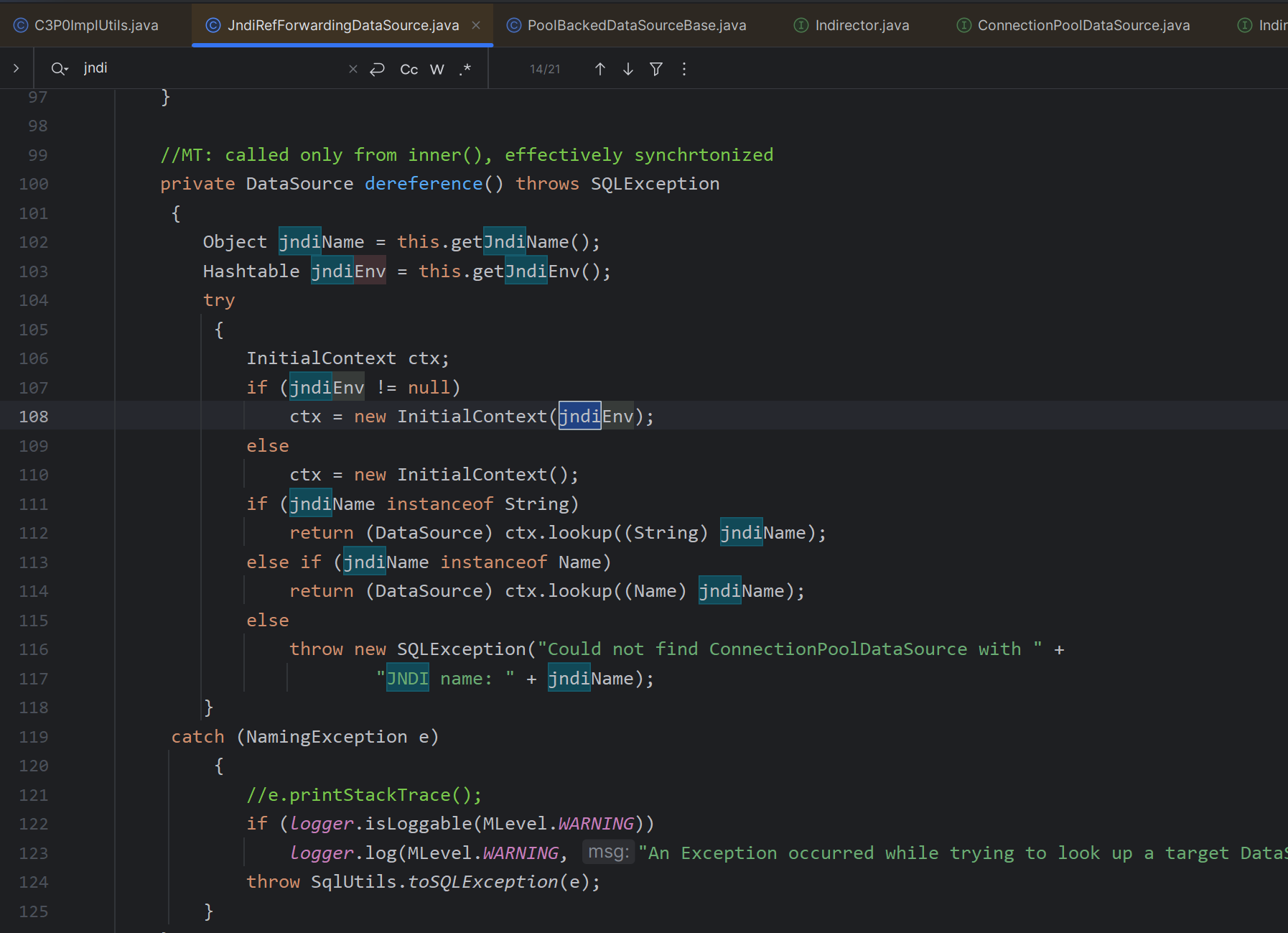Image resolution: width=1288 pixels, height=933 pixels.
Task: Toggle Match Case (Cc) option
Action: [x=409, y=69]
